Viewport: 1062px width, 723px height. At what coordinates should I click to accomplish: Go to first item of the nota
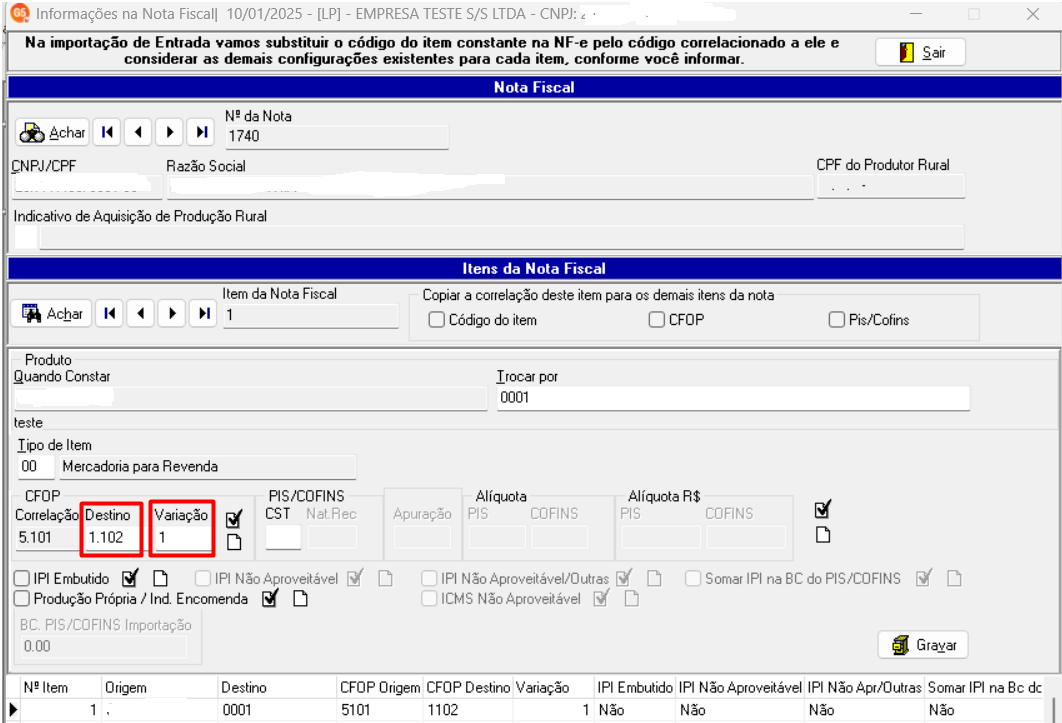(x=109, y=314)
